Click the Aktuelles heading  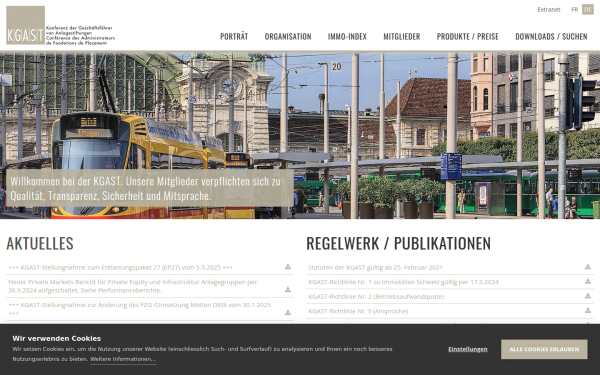click(40, 243)
